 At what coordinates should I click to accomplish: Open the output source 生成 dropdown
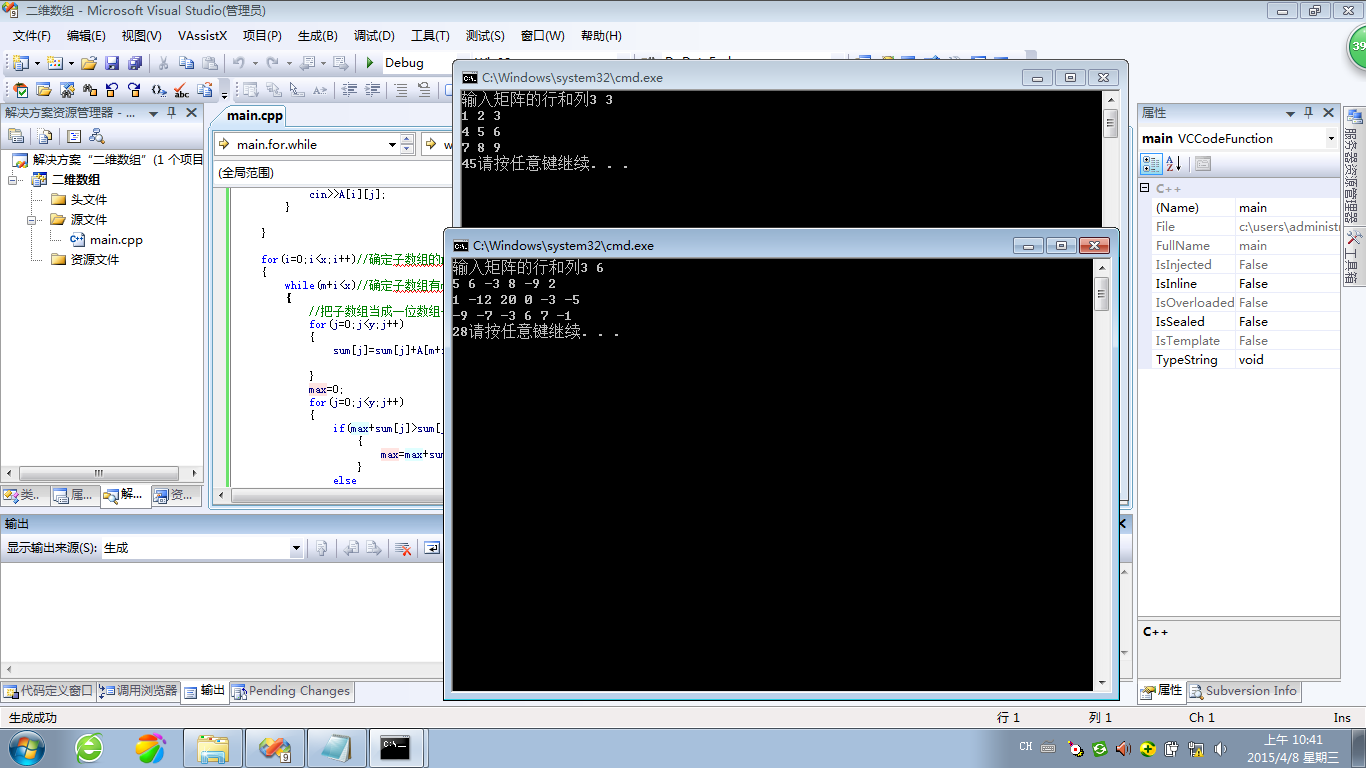pyautogui.click(x=296, y=548)
